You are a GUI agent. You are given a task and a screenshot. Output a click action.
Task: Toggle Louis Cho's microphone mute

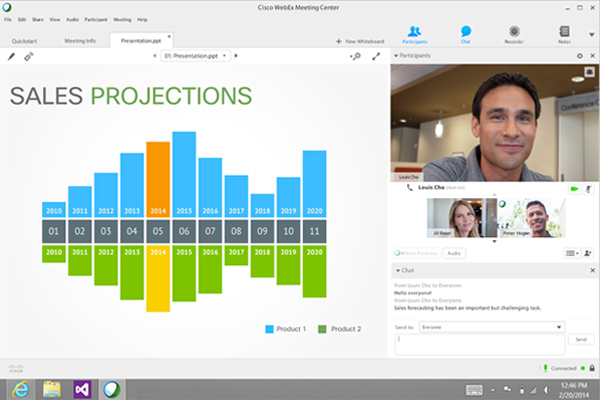(x=588, y=188)
